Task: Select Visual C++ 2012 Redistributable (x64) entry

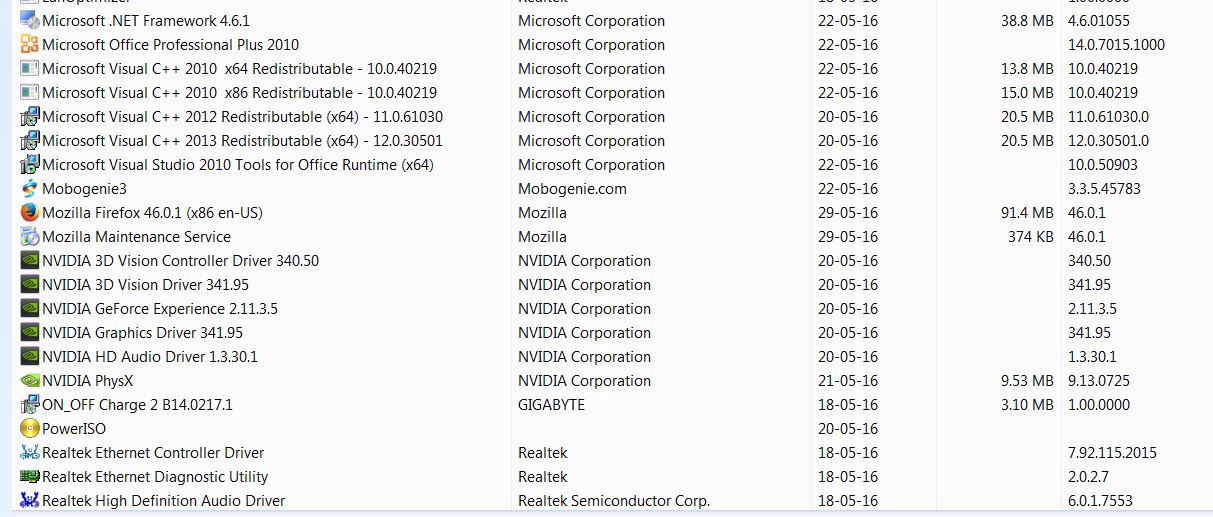Action: pos(242,116)
